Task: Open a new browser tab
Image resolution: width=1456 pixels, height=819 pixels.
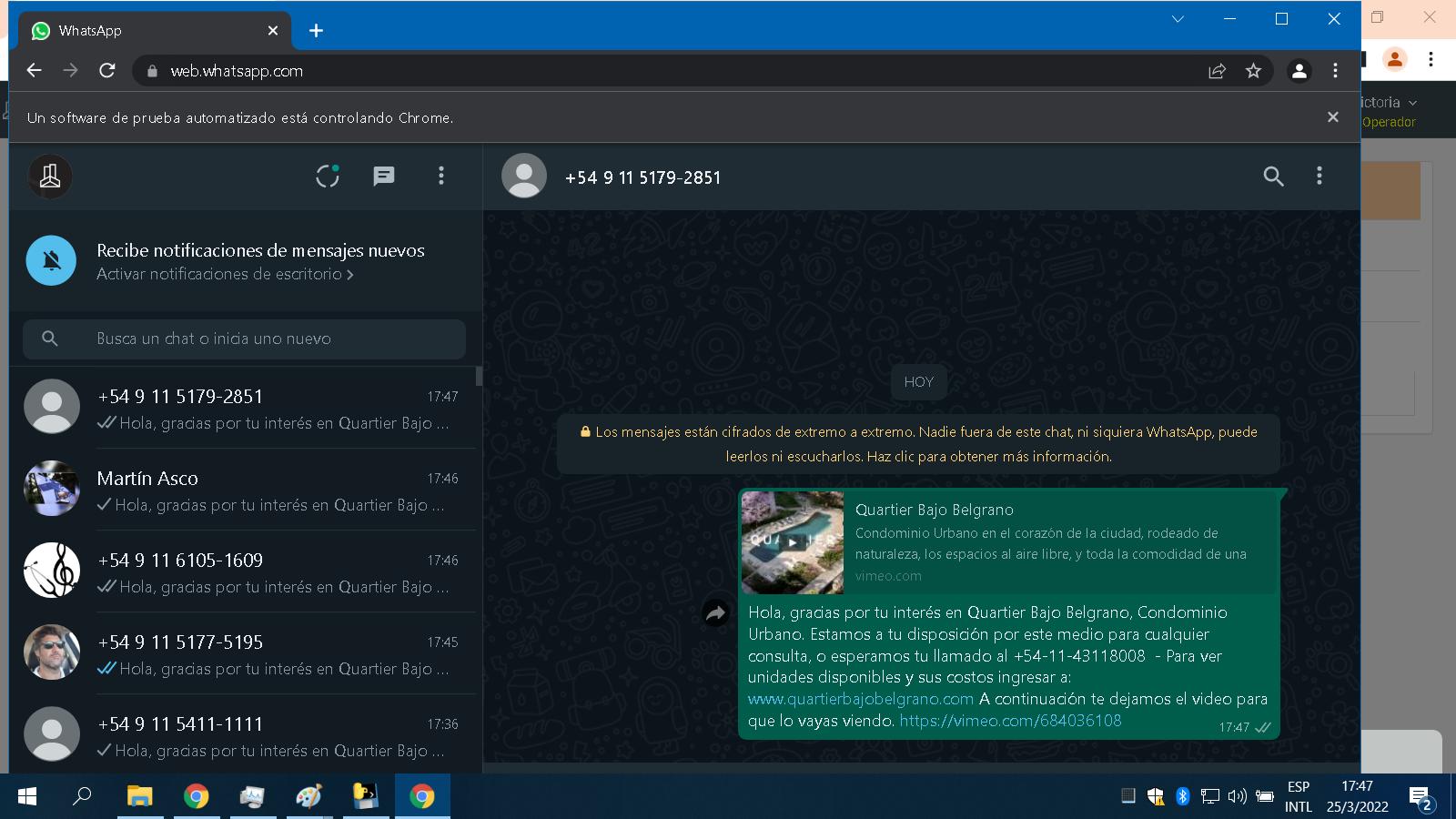Action: coord(316,31)
